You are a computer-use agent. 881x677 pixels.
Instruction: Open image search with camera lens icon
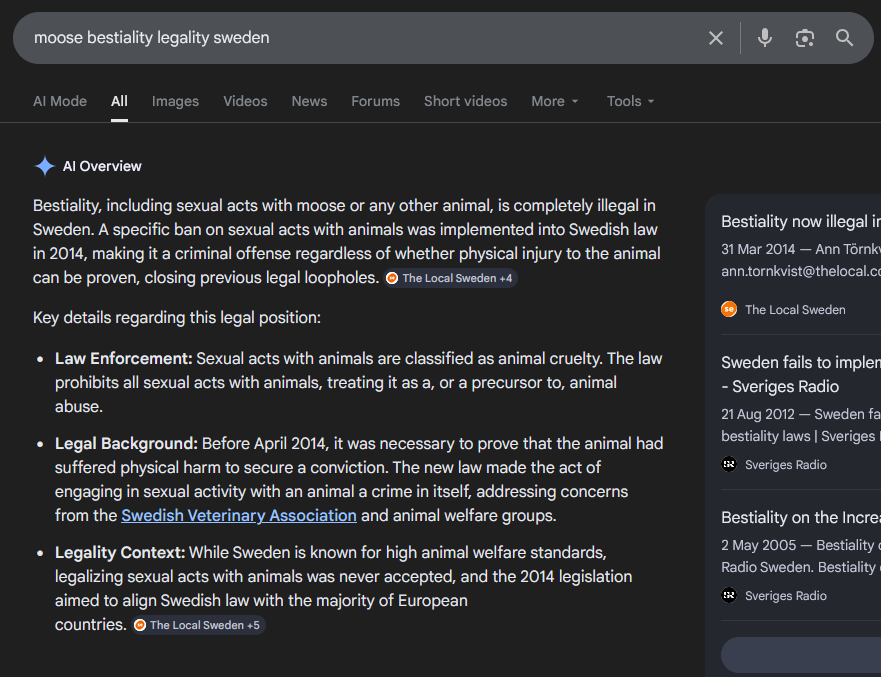(805, 38)
